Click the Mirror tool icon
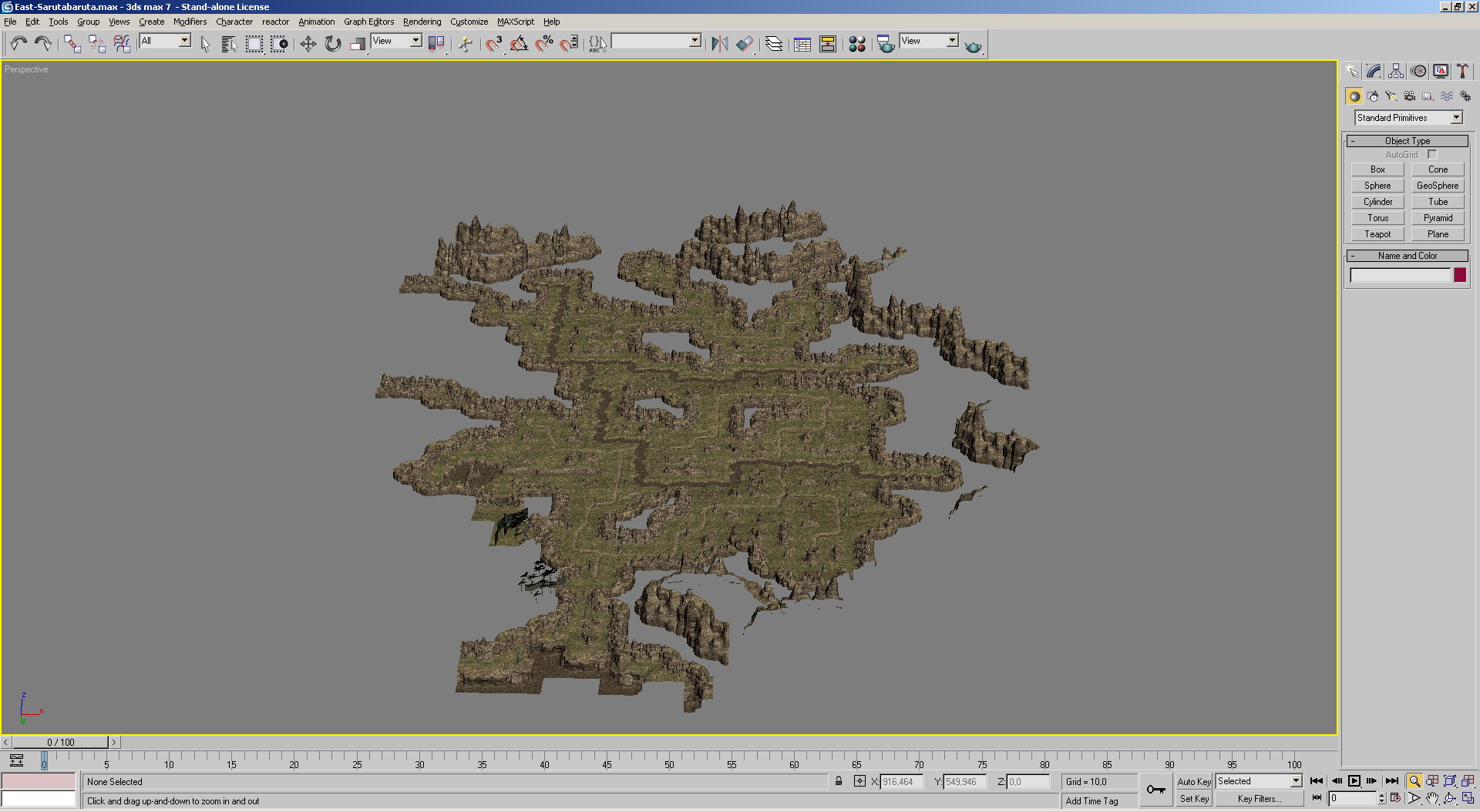The width and height of the screenshot is (1480, 812). [719, 44]
